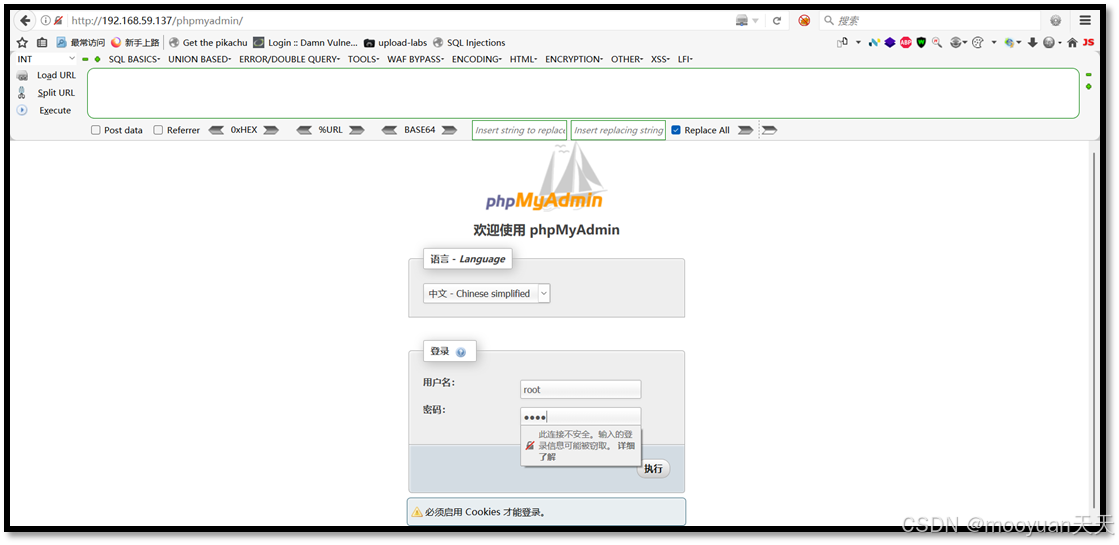
Task: Click the reload page button
Action: pos(777,21)
